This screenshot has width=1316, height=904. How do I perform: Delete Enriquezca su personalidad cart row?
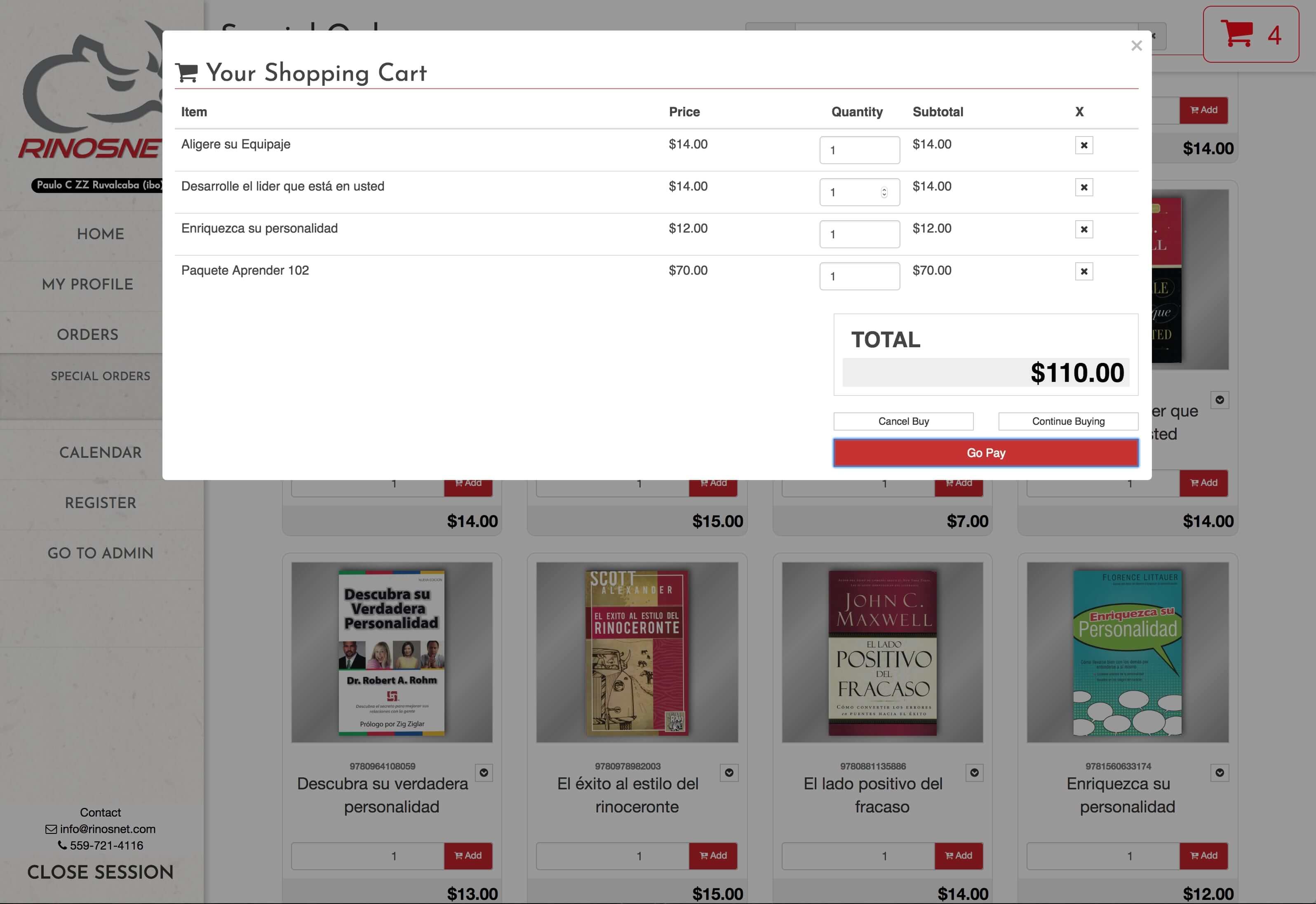(x=1084, y=229)
